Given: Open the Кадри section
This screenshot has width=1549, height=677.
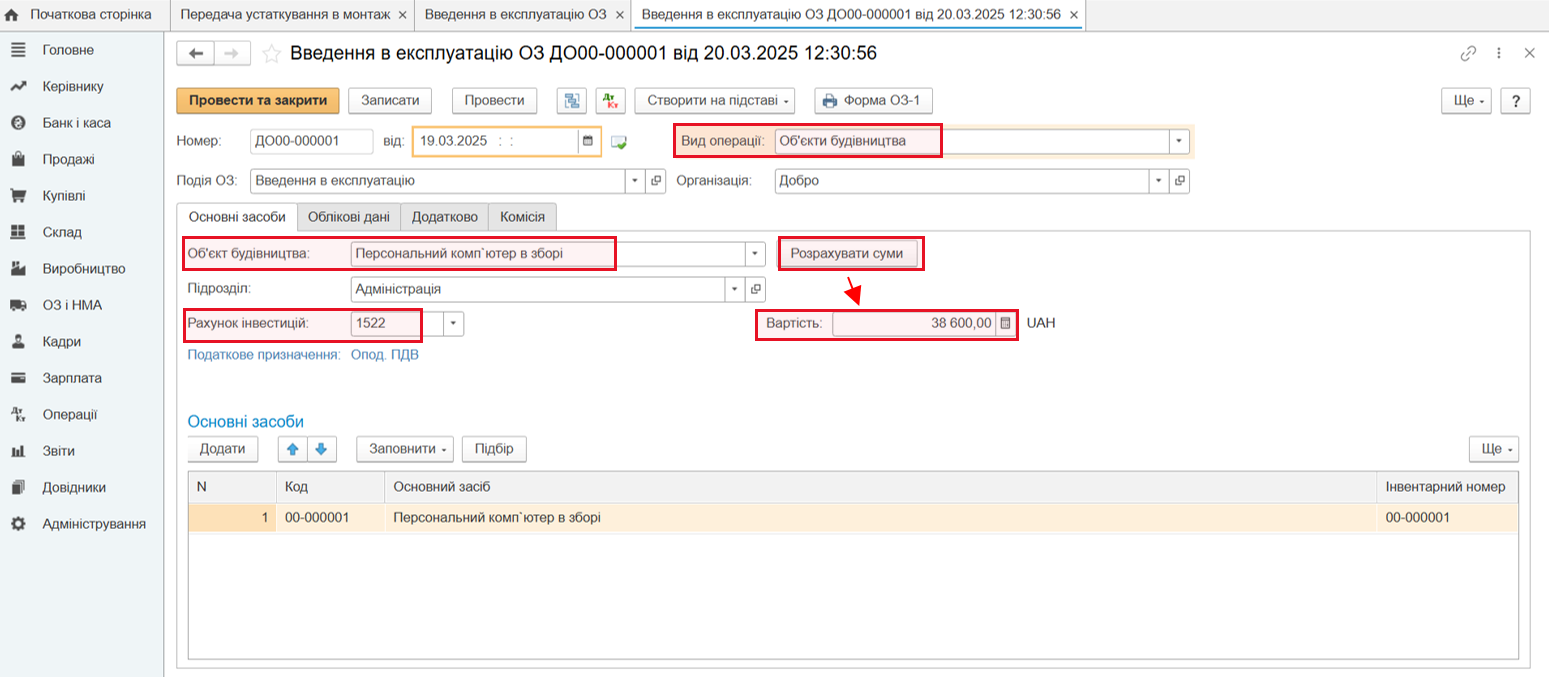Looking at the screenshot, I should click(x=61, y=341).
